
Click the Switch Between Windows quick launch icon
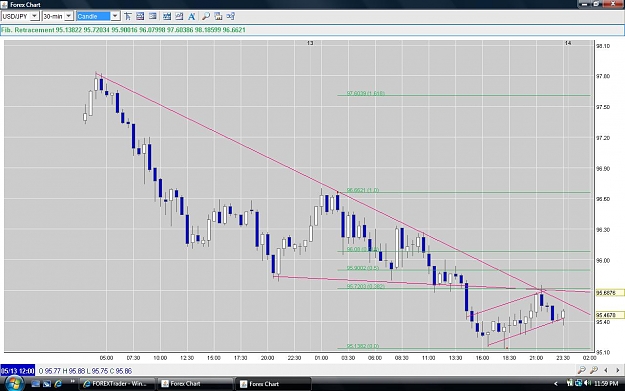(47, 384)
